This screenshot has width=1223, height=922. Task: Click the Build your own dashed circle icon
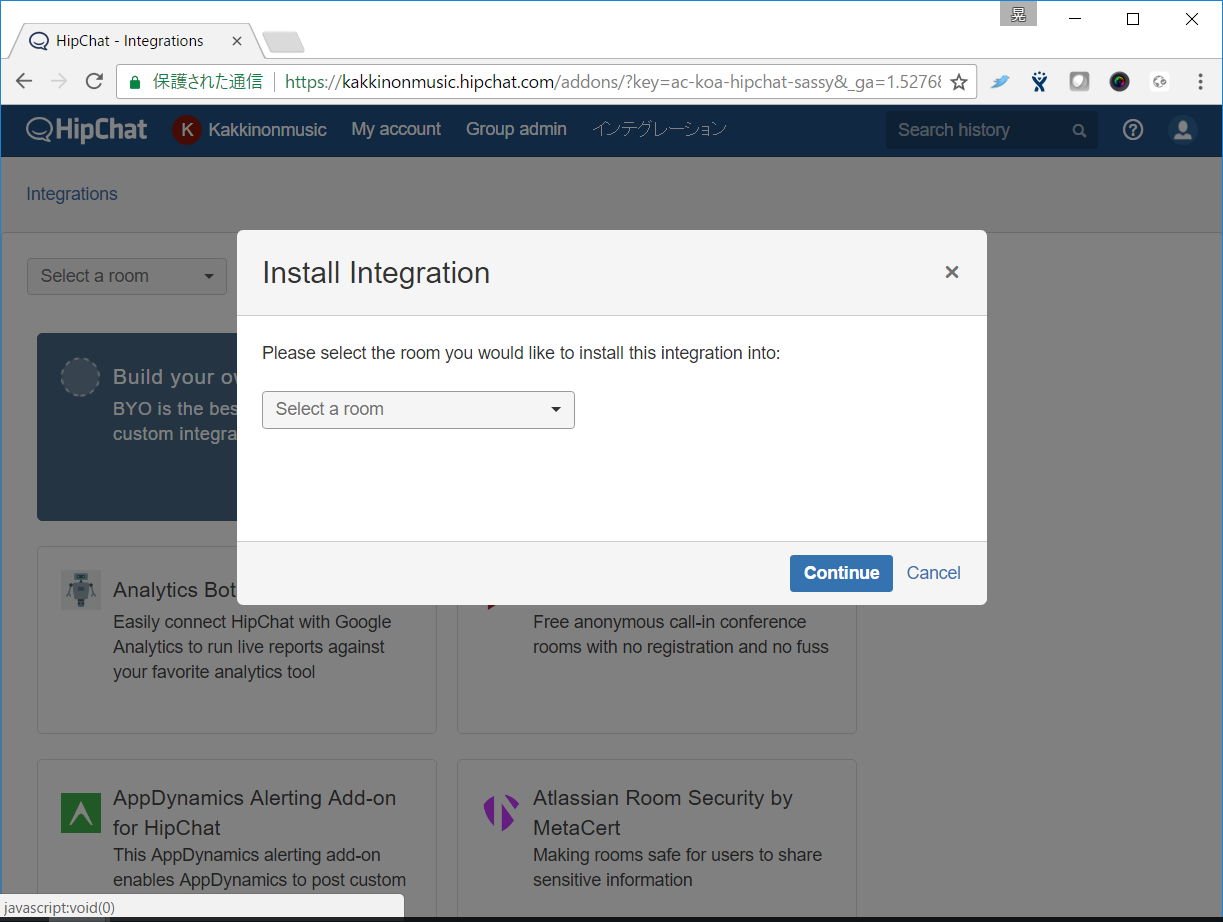[x=80, y=377]
